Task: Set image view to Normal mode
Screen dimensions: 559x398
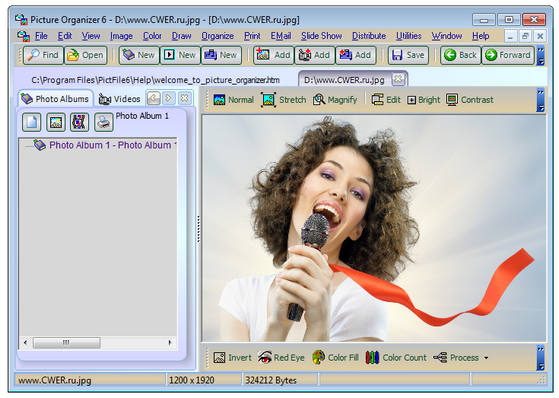Action: [x=234, y=100]
